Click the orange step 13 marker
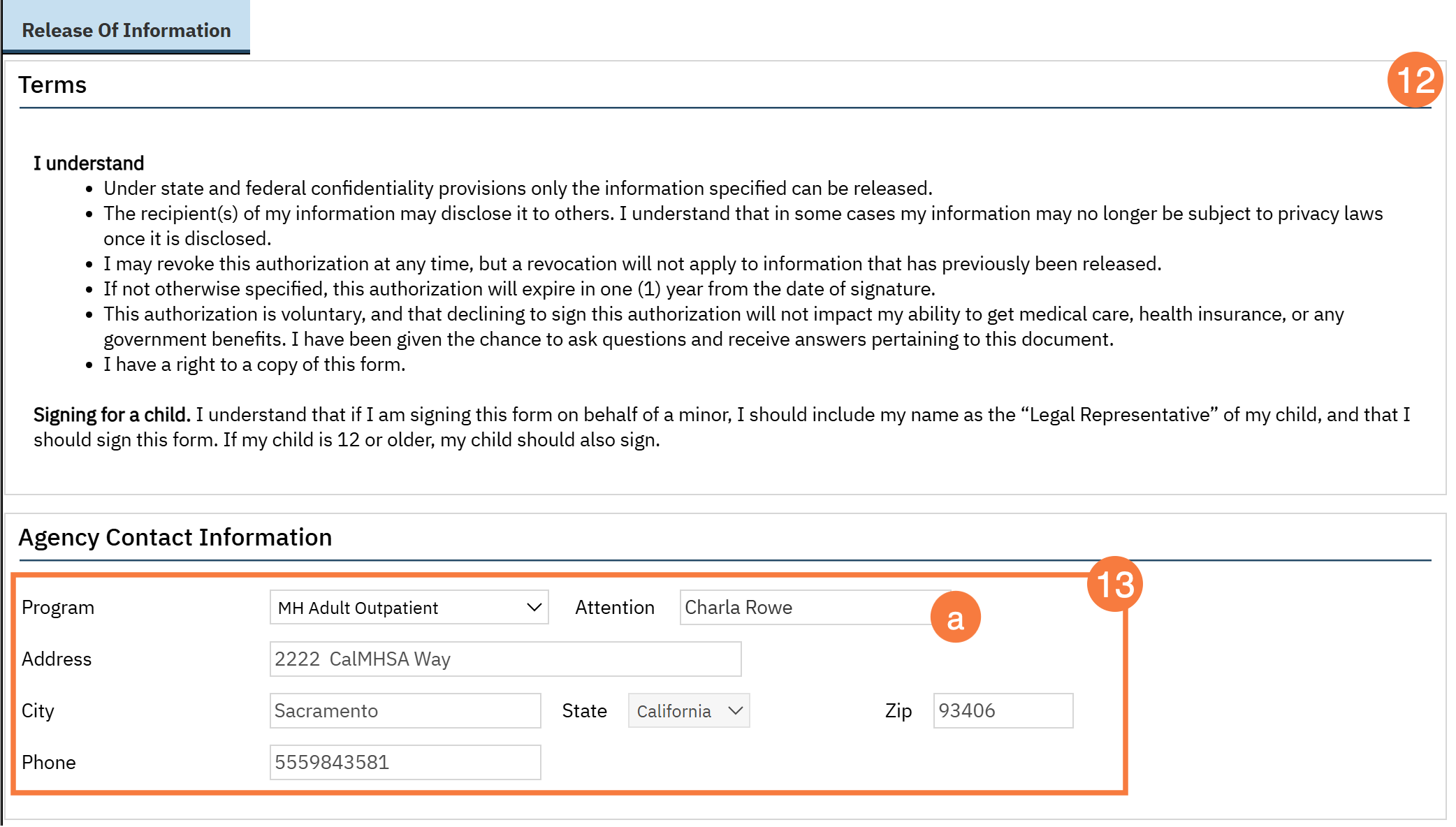Viewport: 1456px width, 827px height. tap(1114, 584)
